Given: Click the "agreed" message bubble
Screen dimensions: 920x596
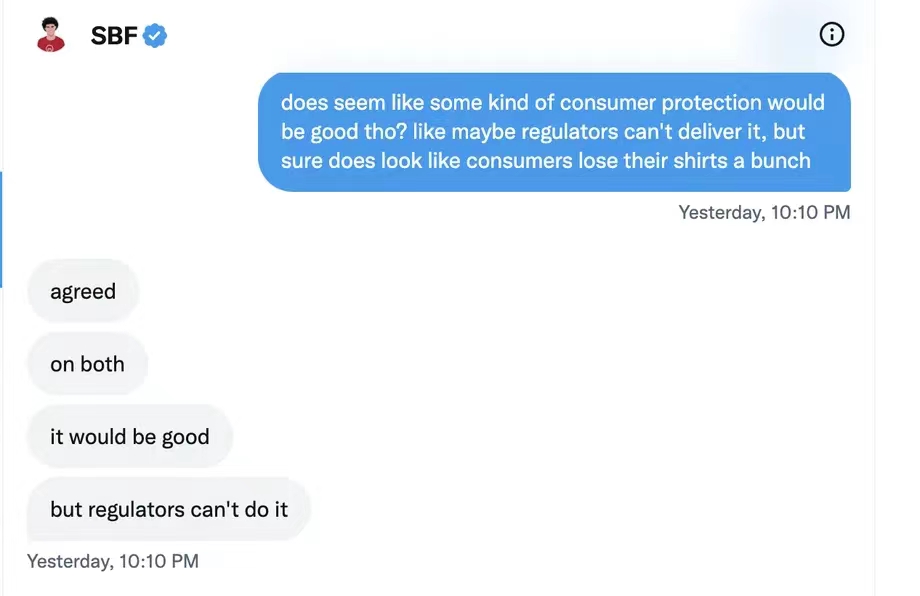Looking at the screenshot, I should [83, 292].
